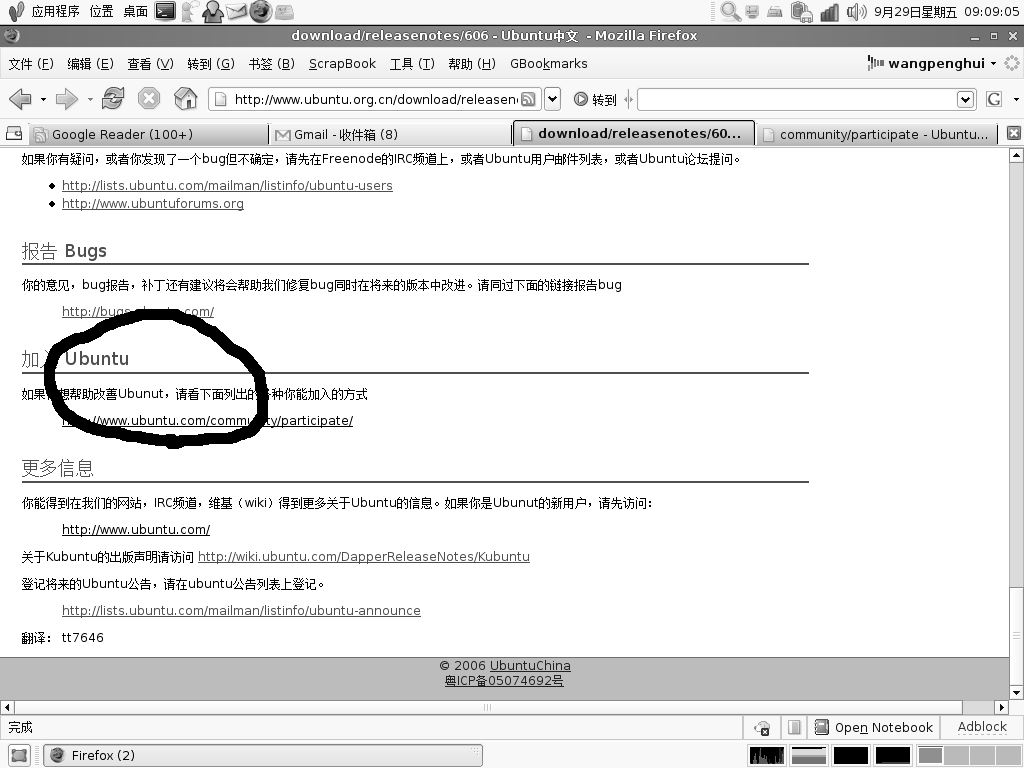Focus the address bar URL field
This screenshot has height=768, width=1024.
click(375, 99)
